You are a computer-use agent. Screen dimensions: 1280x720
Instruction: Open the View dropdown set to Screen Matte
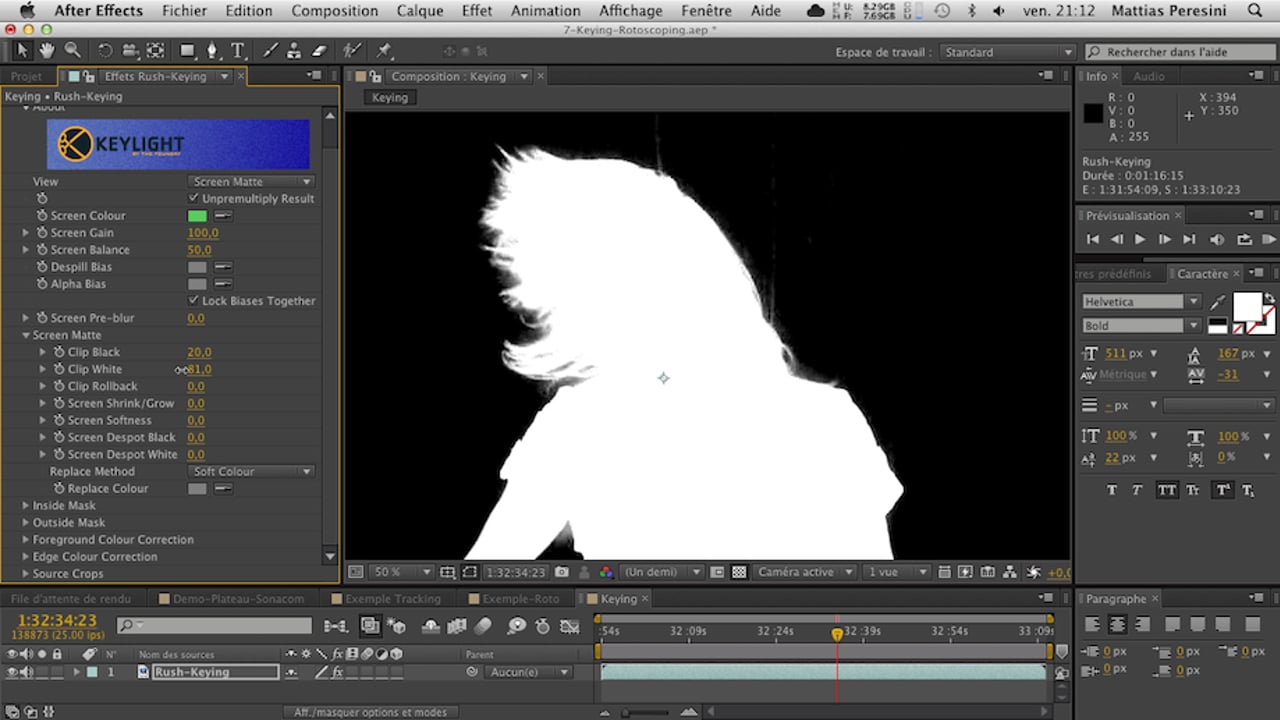coord(251,181)
